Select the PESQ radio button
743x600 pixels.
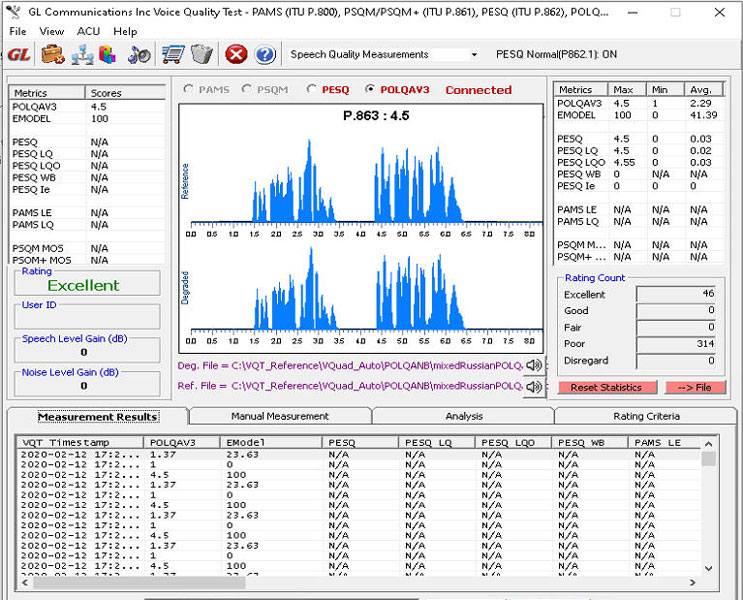click(311, 89)
